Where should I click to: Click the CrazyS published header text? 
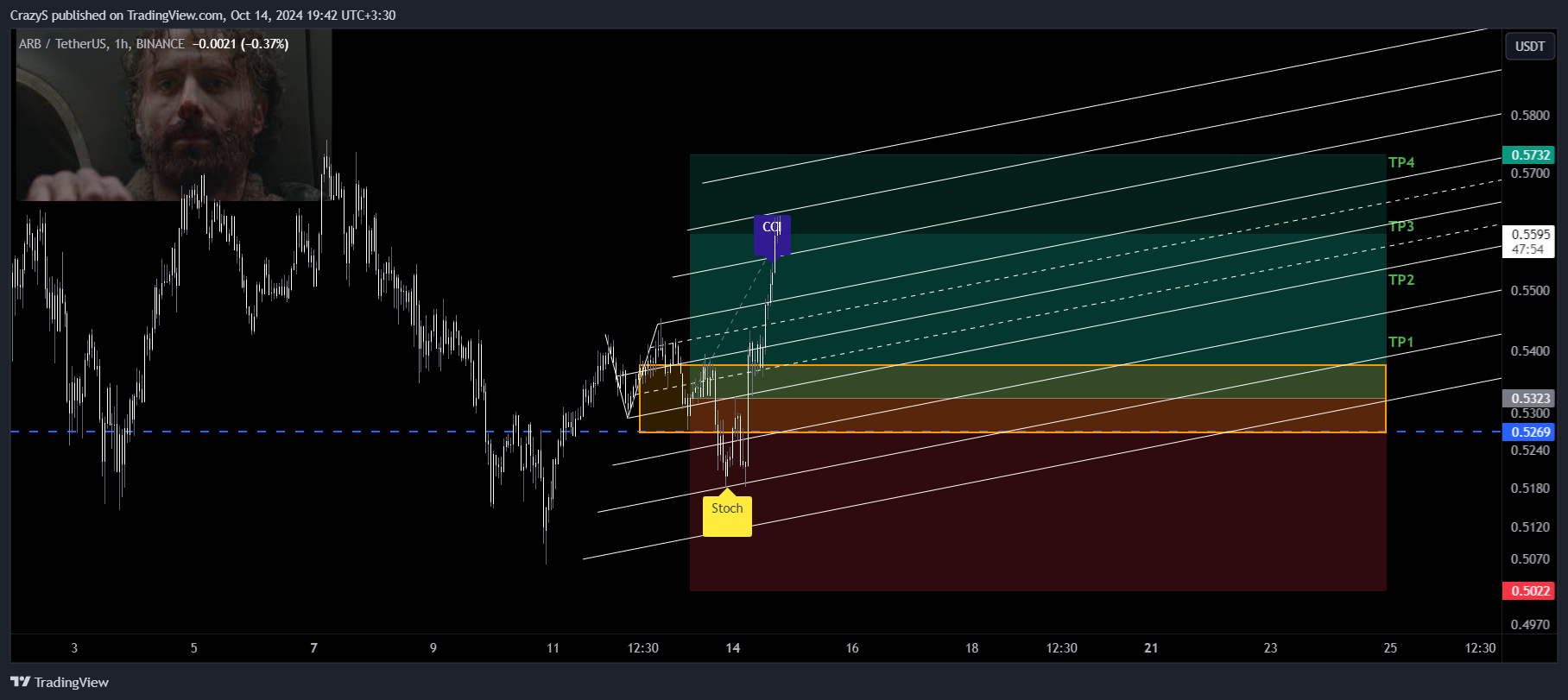[203, 16]
